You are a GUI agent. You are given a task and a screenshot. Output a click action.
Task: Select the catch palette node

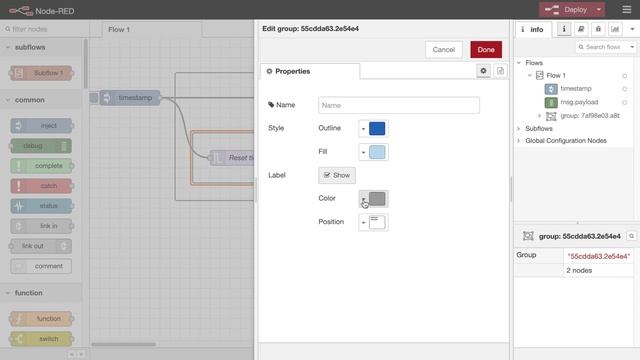41,186
